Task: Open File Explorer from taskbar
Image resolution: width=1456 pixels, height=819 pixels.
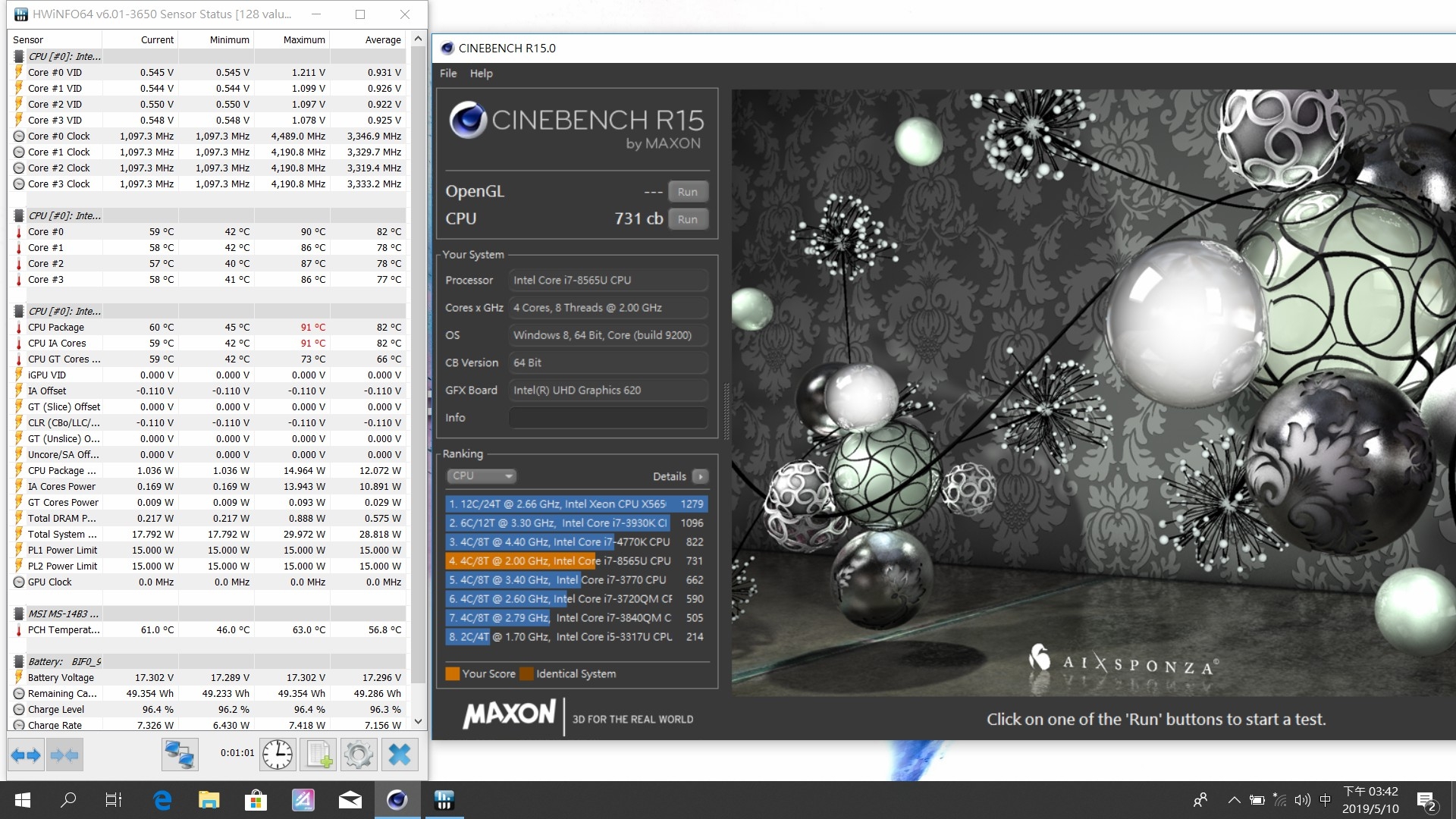Action: [x=209, y=800]
